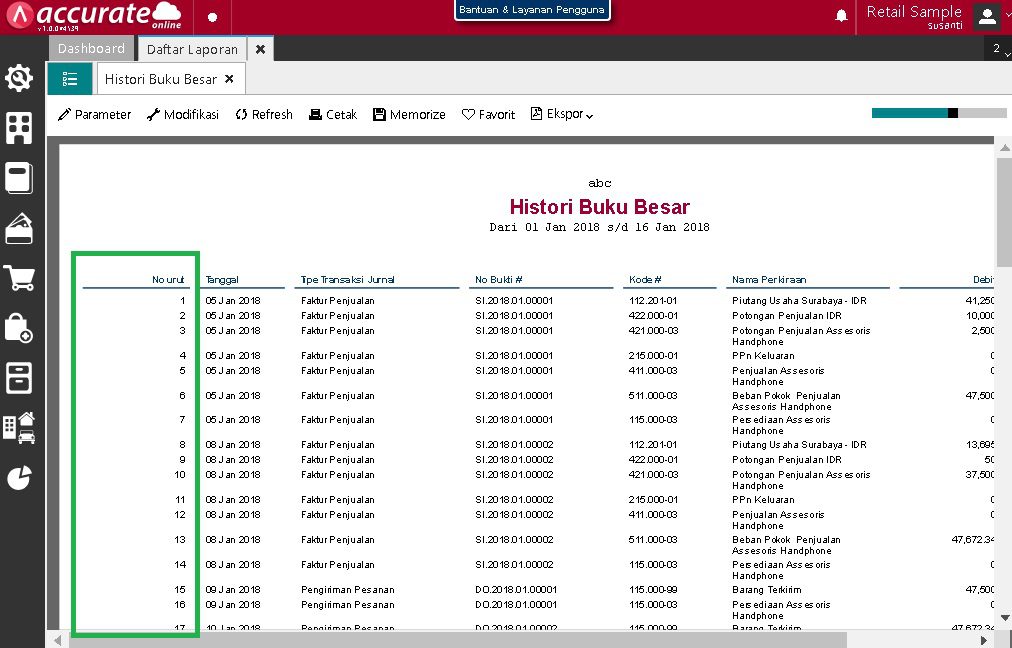
Task: Open the susanti user account menu
Action: [986, 16]
